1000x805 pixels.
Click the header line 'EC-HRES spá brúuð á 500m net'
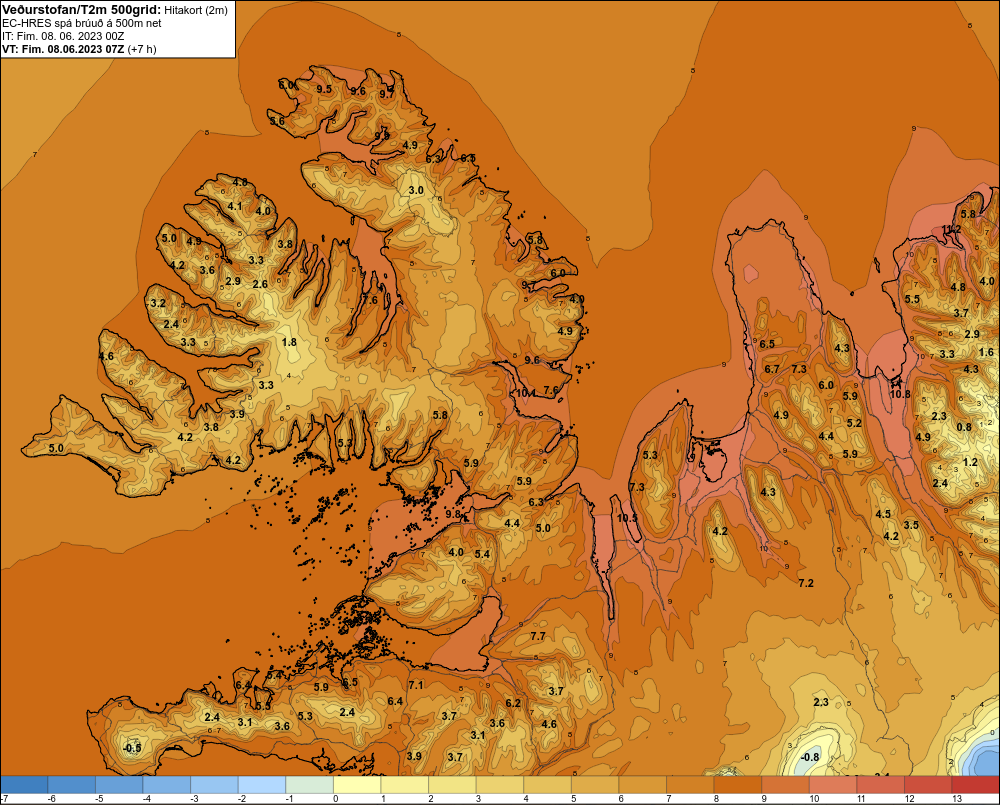pos(82,23)
